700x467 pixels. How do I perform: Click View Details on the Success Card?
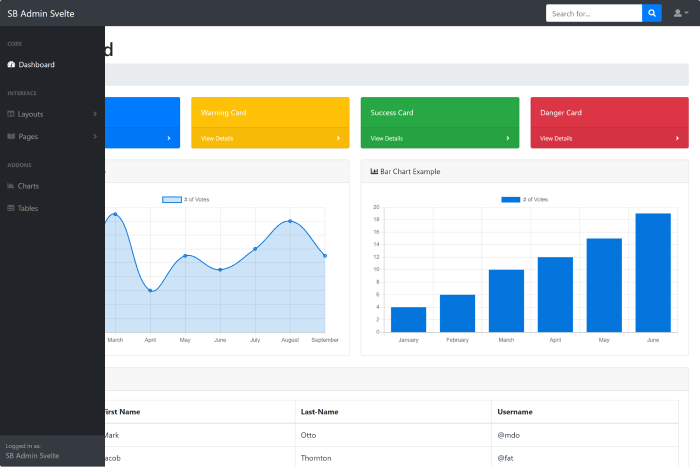pos(387,138)
